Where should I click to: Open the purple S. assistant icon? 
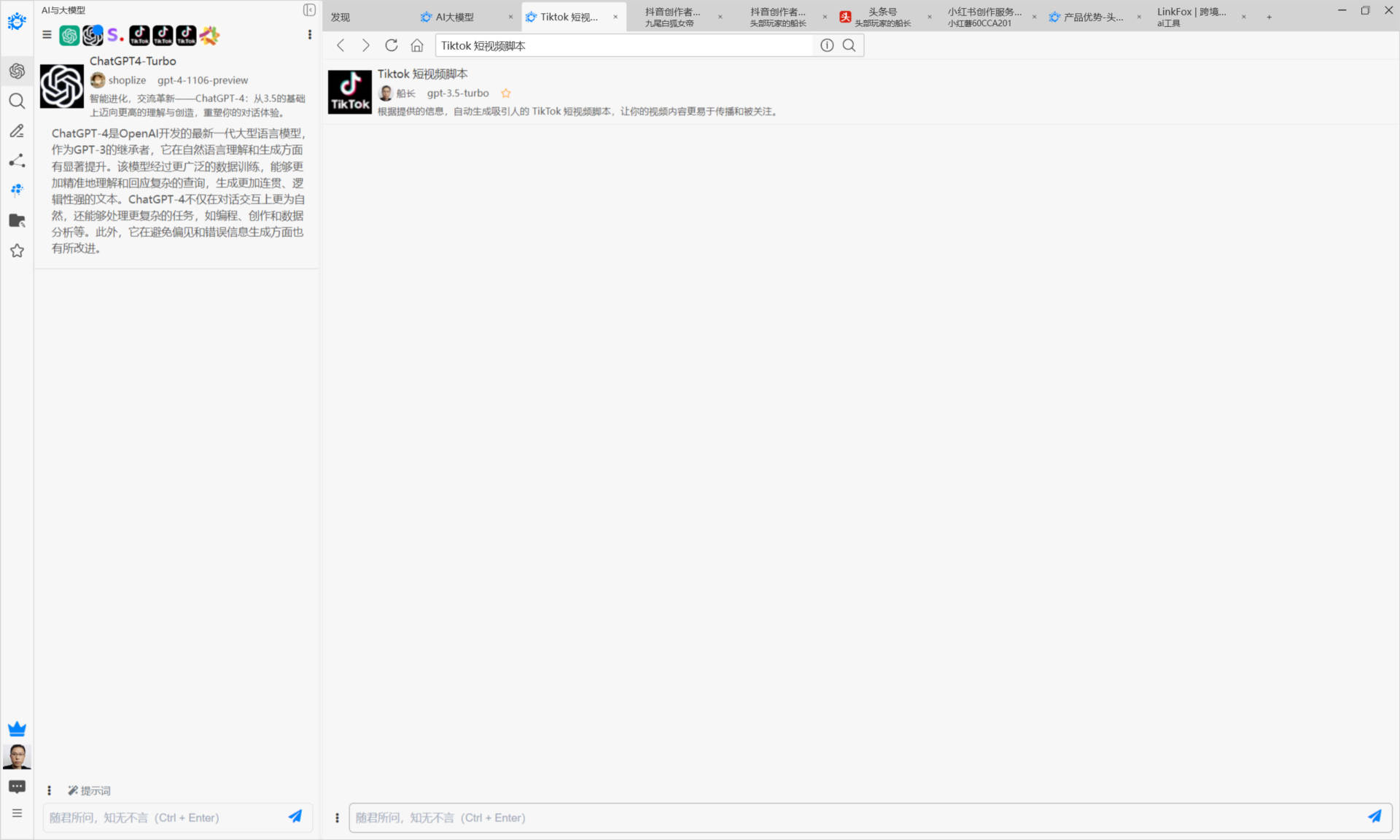tap(115, 35)
